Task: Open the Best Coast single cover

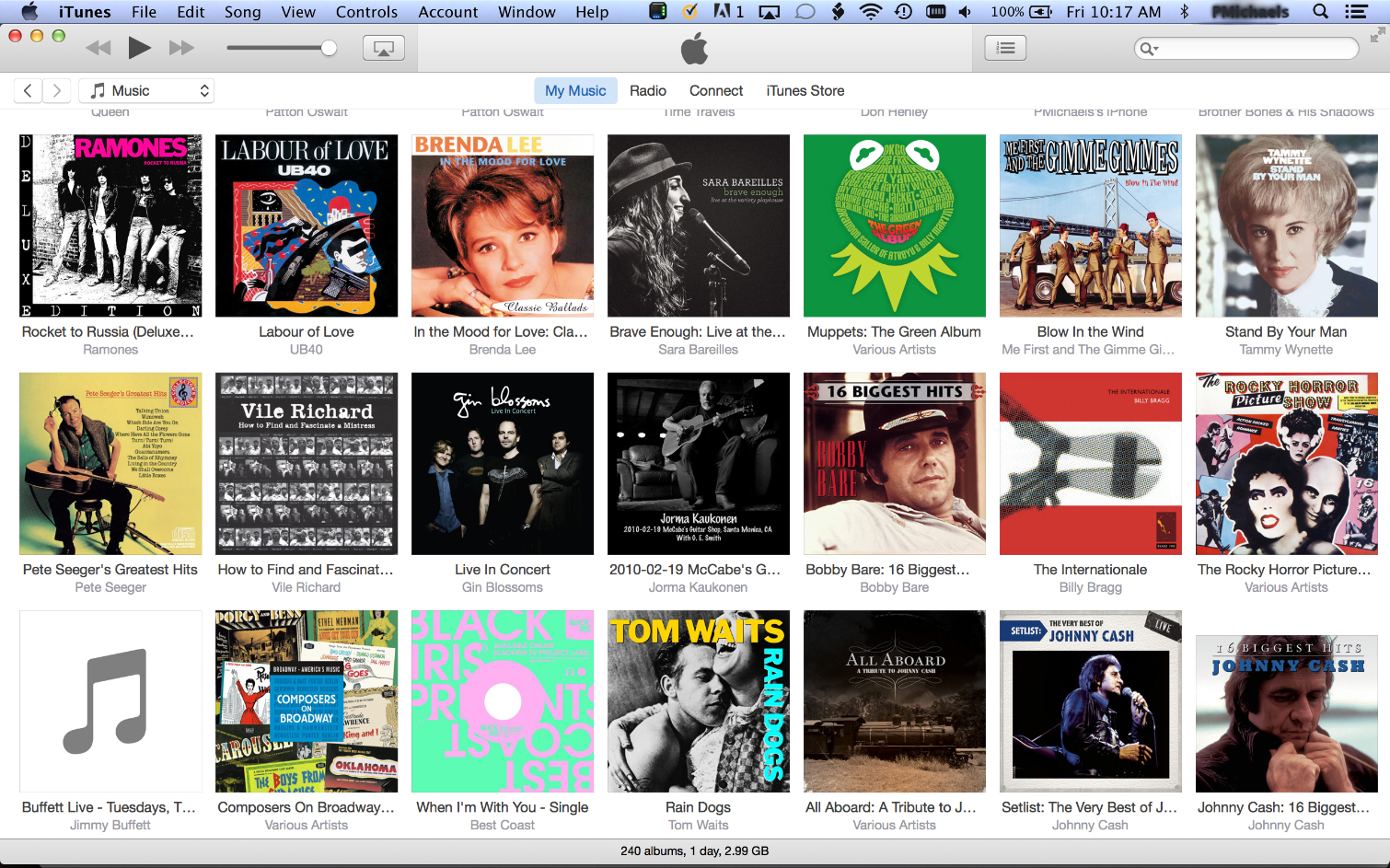Action: (503, 700)
